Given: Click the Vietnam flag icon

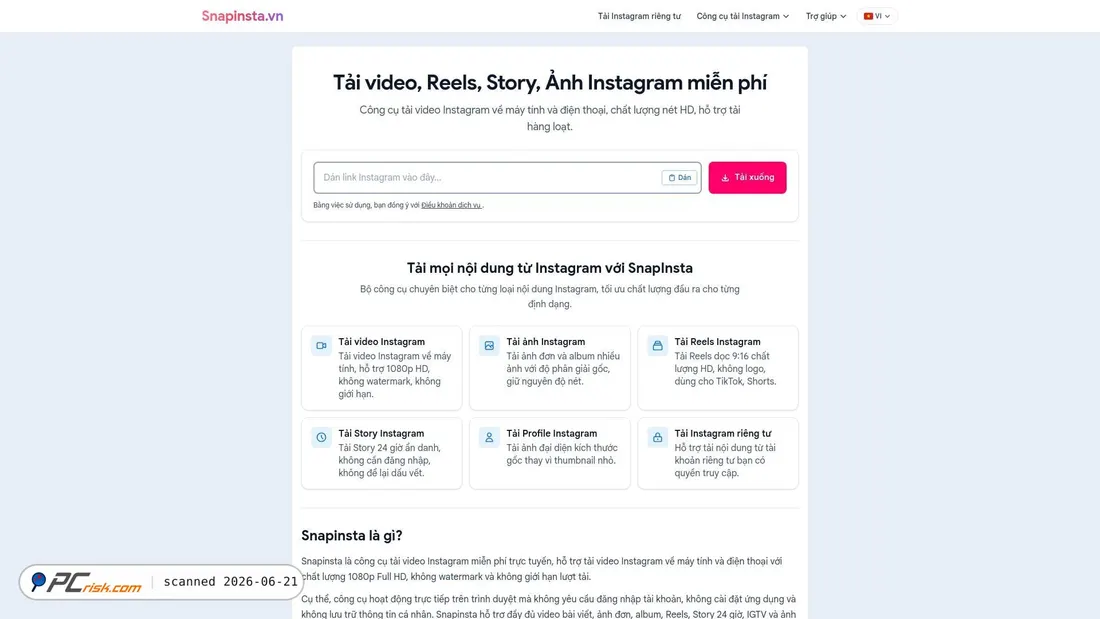Looking at the screenshot, I should point(868,16).
